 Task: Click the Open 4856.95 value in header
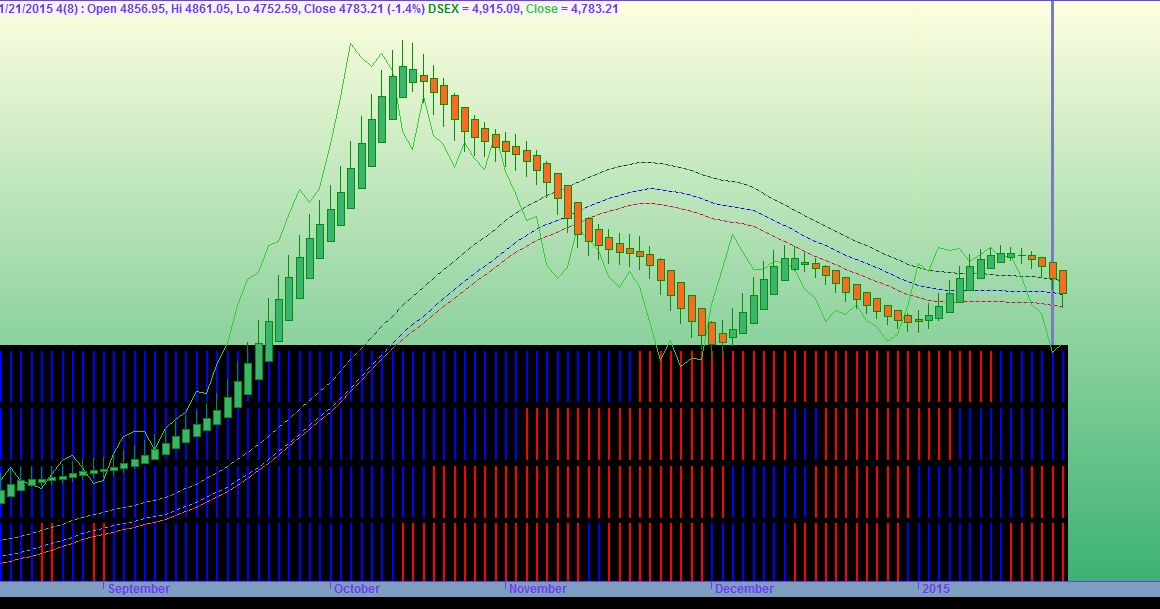point(126,9)
